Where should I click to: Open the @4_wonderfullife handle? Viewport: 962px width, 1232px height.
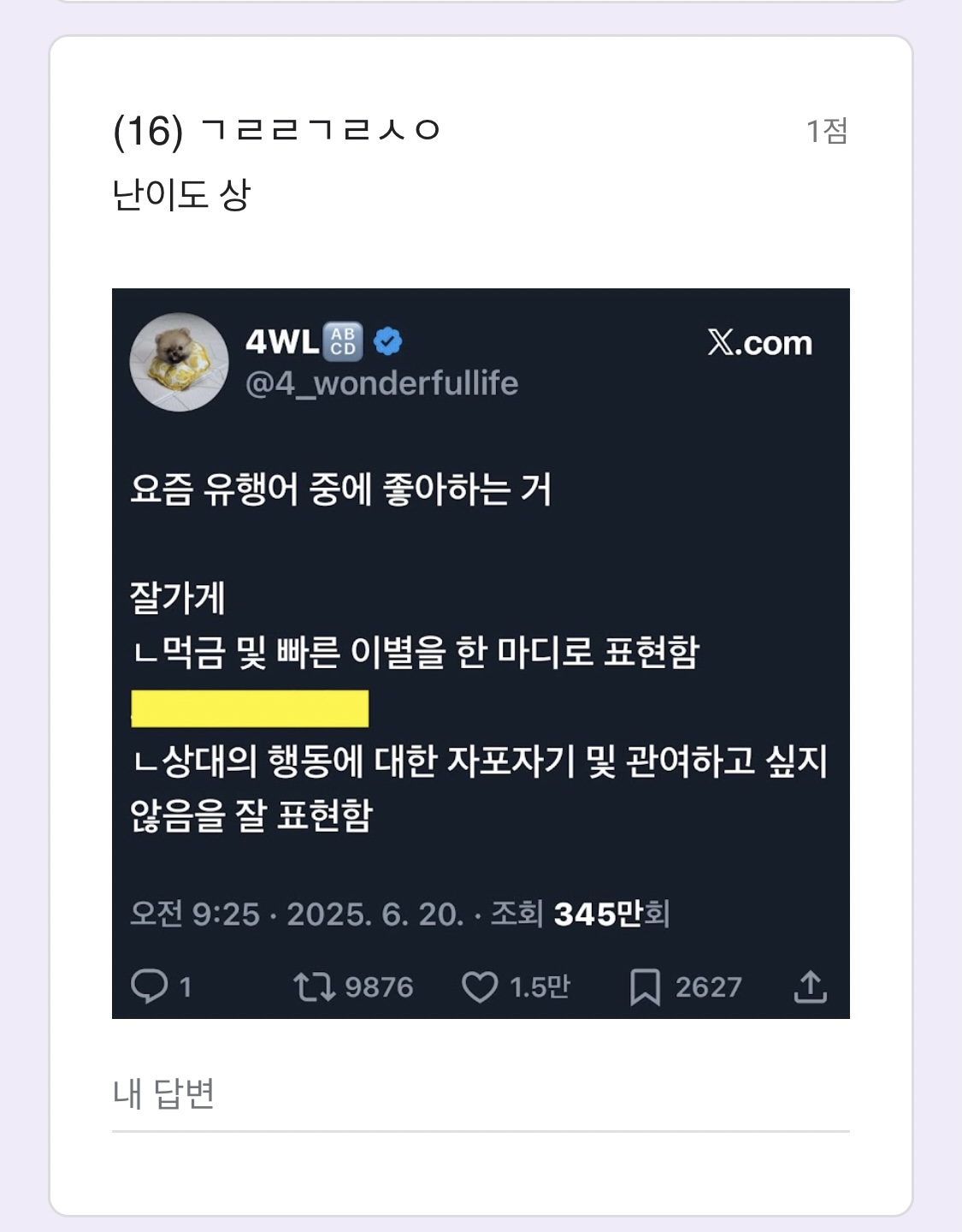(381, 383)
